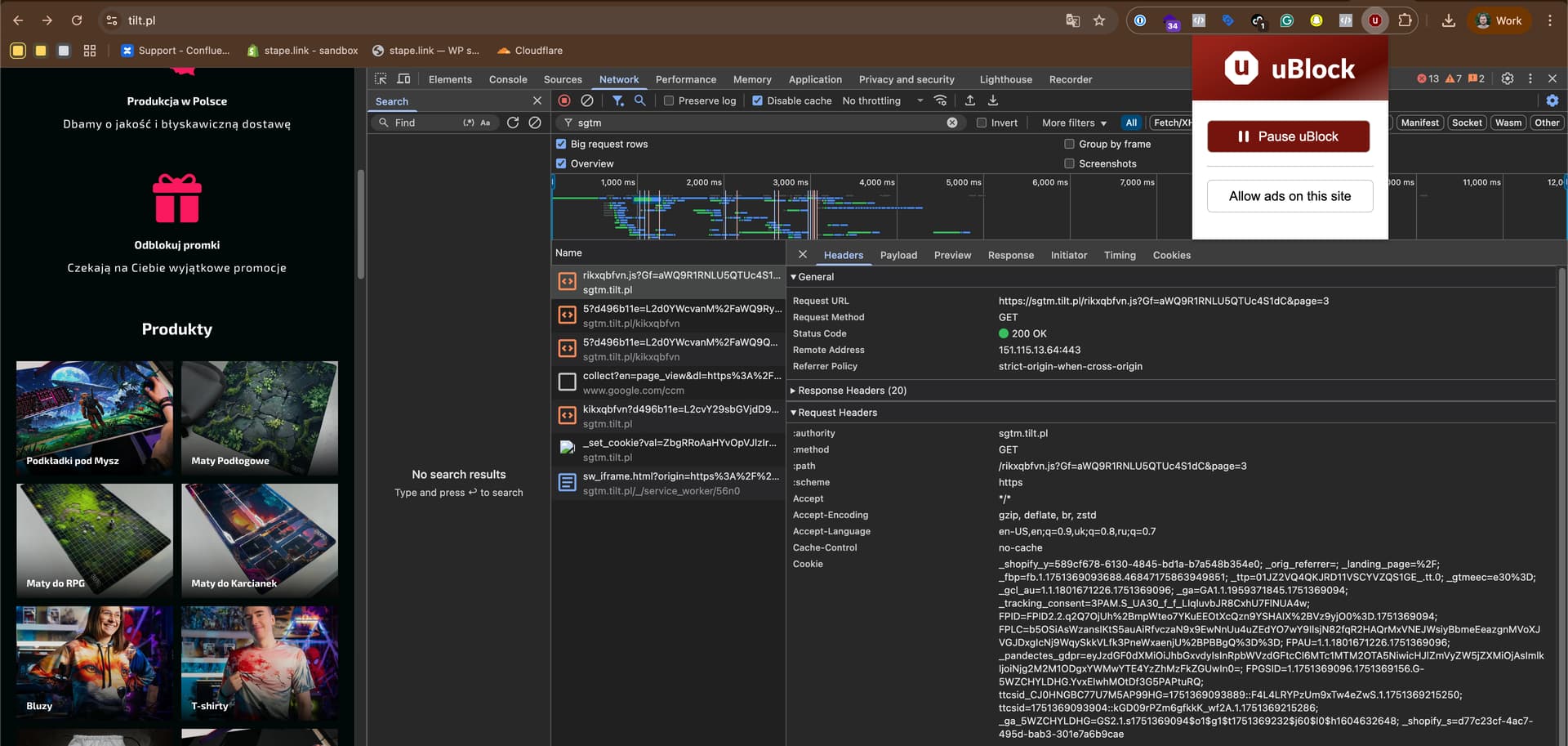This screenshot has width=1568, height=746.
Task: Open network conditions wifi icon
Action: tap(941, 101)
